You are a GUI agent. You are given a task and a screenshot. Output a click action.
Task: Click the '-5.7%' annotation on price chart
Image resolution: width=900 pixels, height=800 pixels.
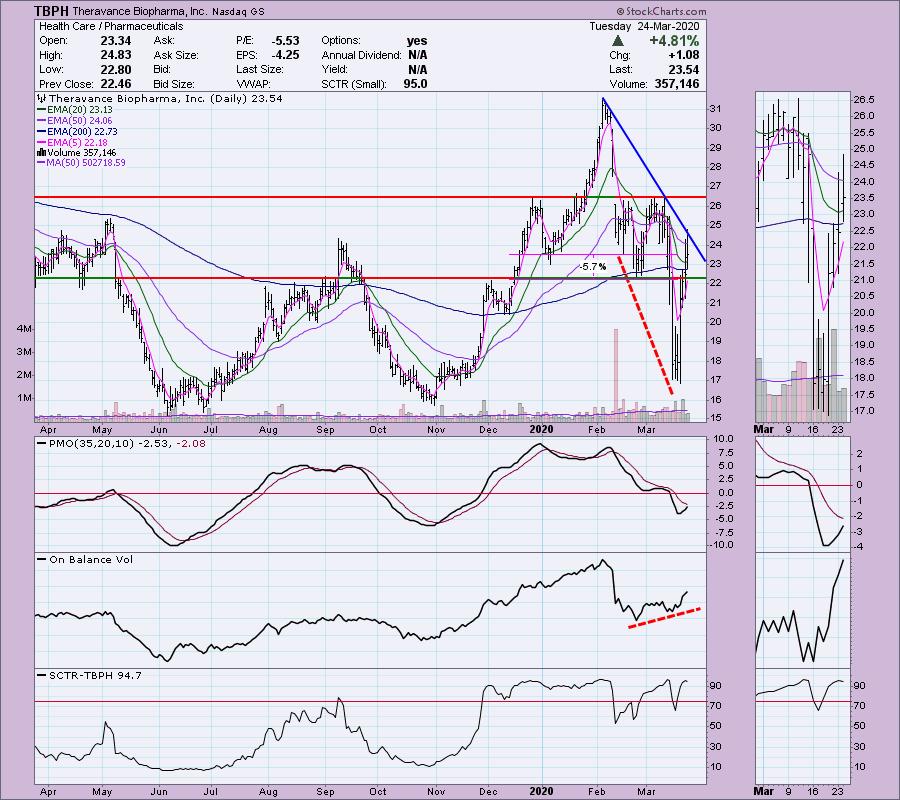pyautogui.click(x=592, y=267)
